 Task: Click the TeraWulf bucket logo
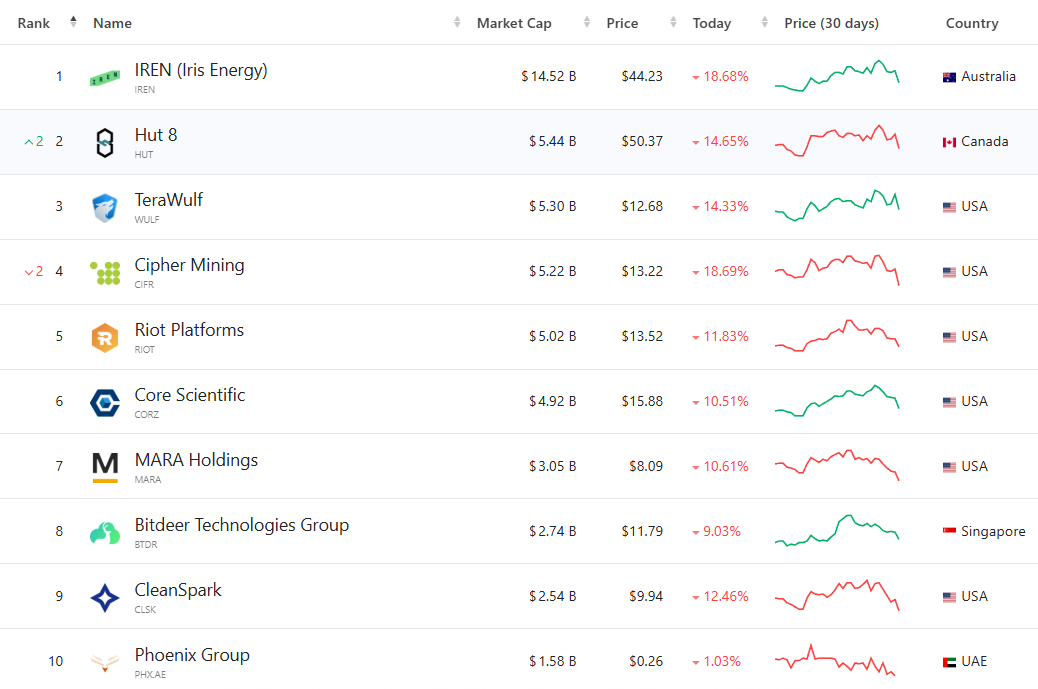[x=104, y=206]
